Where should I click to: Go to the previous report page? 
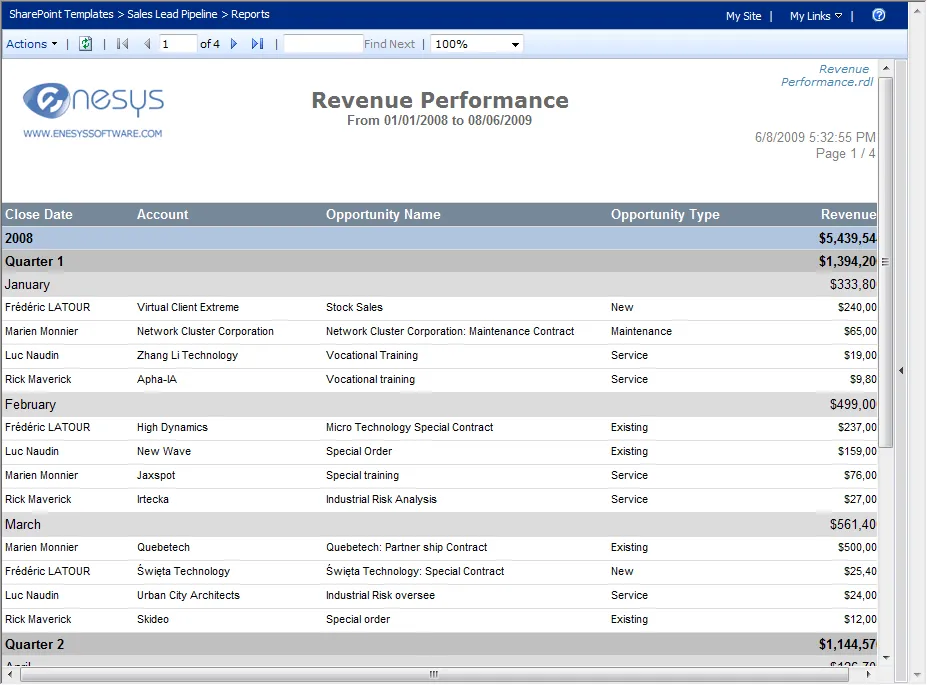(147, 44)
